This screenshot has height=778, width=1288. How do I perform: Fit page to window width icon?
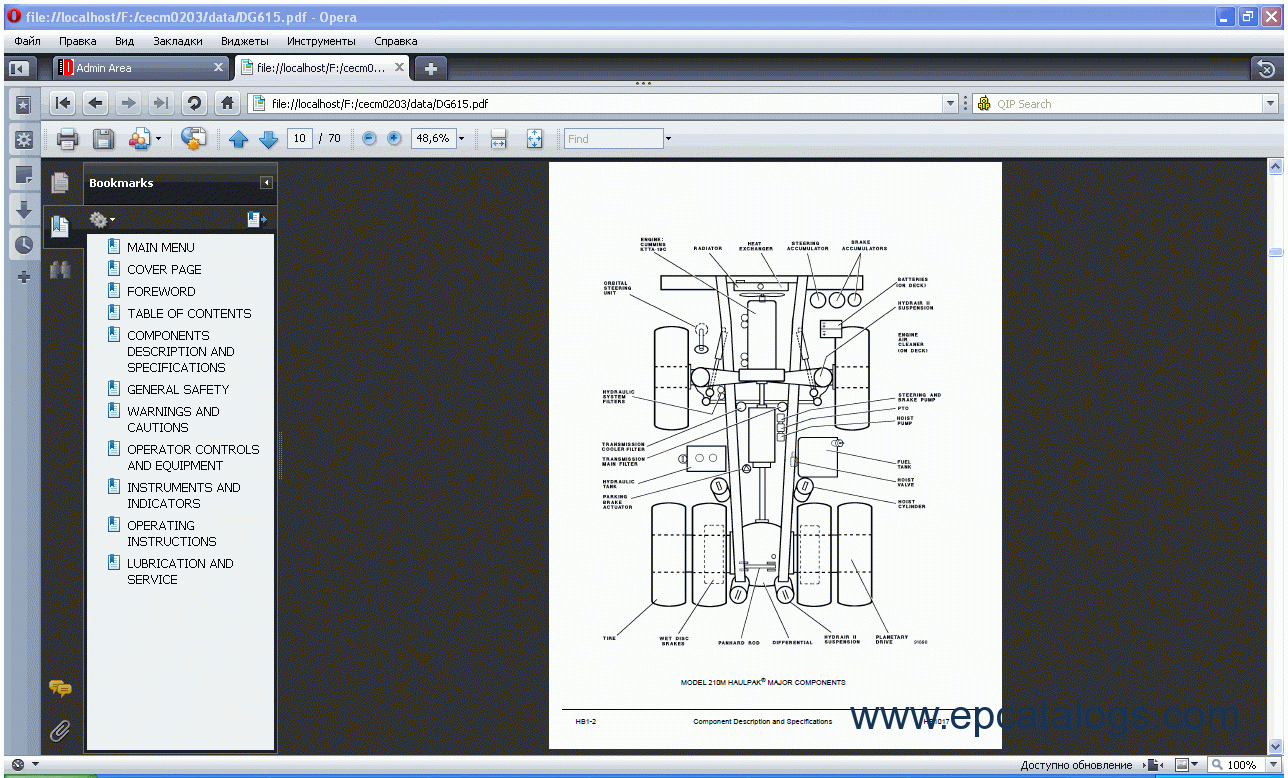coord(498,139)
